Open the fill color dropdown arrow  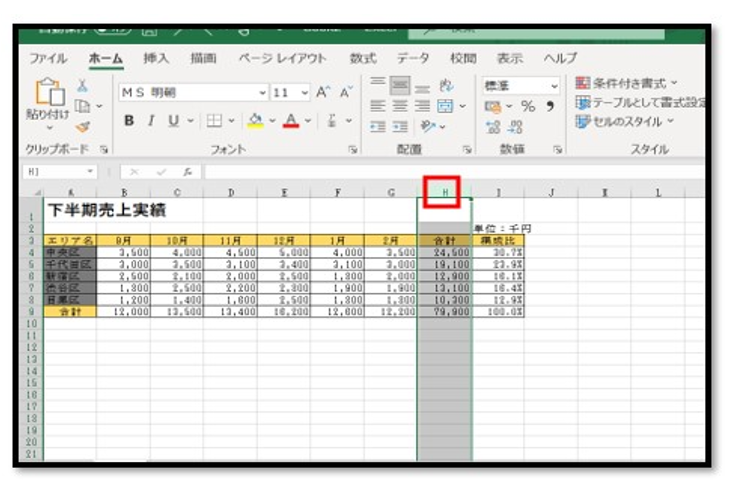click(272, 121)
